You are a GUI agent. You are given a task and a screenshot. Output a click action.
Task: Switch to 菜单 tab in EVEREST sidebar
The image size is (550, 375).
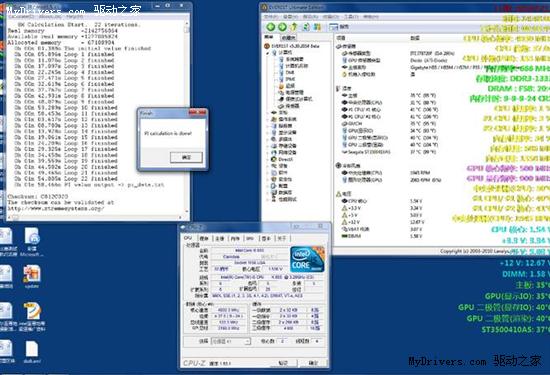[x=269, y=37]
